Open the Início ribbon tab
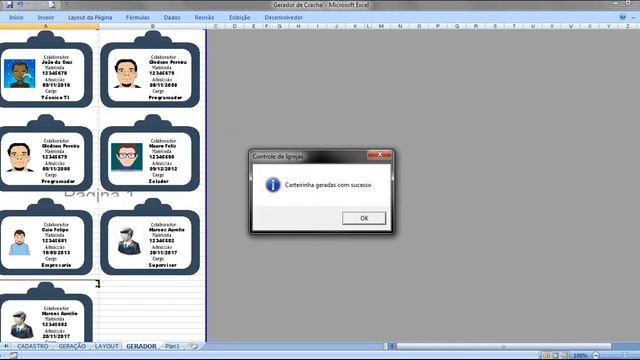Image resolution: width=640 pixels, height=360 pixels. pyautogui.click(x=16, y=18)
